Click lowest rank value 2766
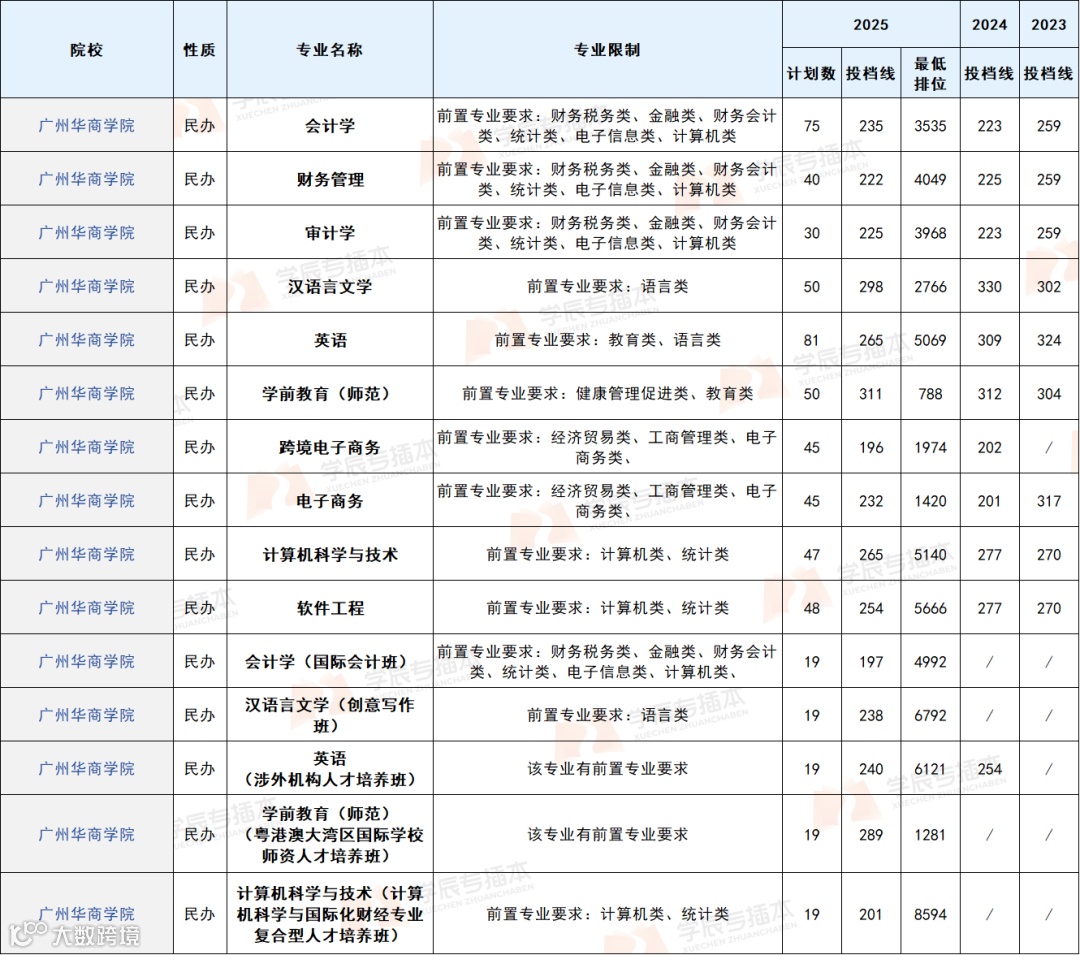Screen dimensions: 1080x955 coord(930,286)
